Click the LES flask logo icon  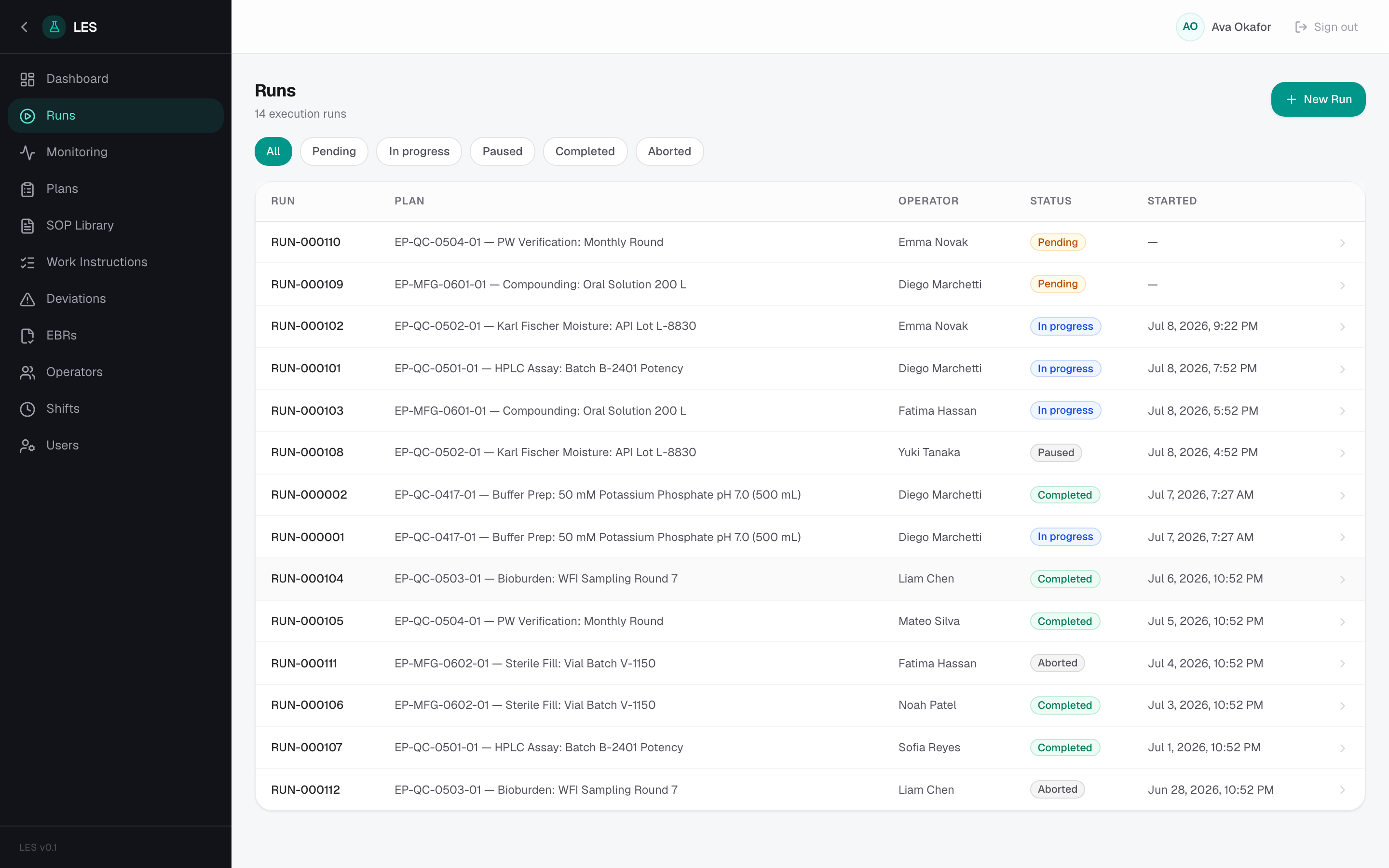pos(54,27)
